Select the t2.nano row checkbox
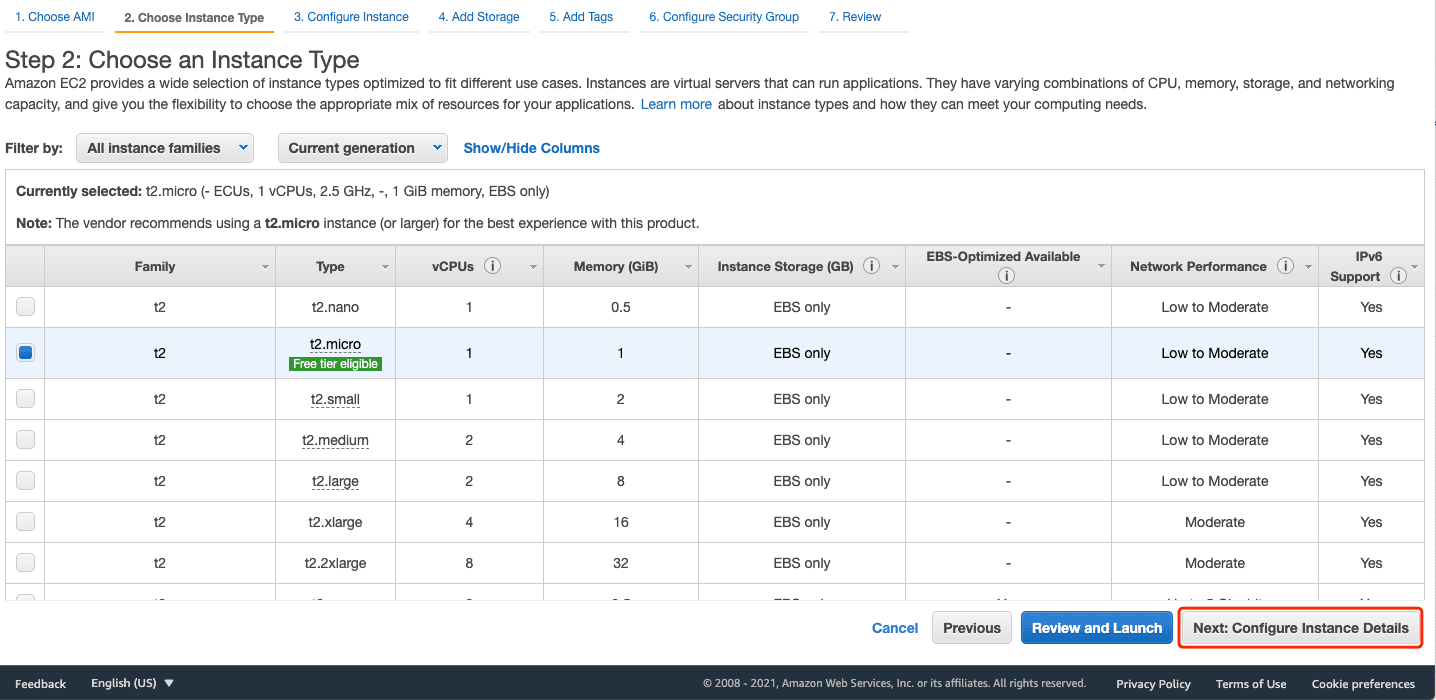Viewport: 1436px width, 700px height. (25, 307)
